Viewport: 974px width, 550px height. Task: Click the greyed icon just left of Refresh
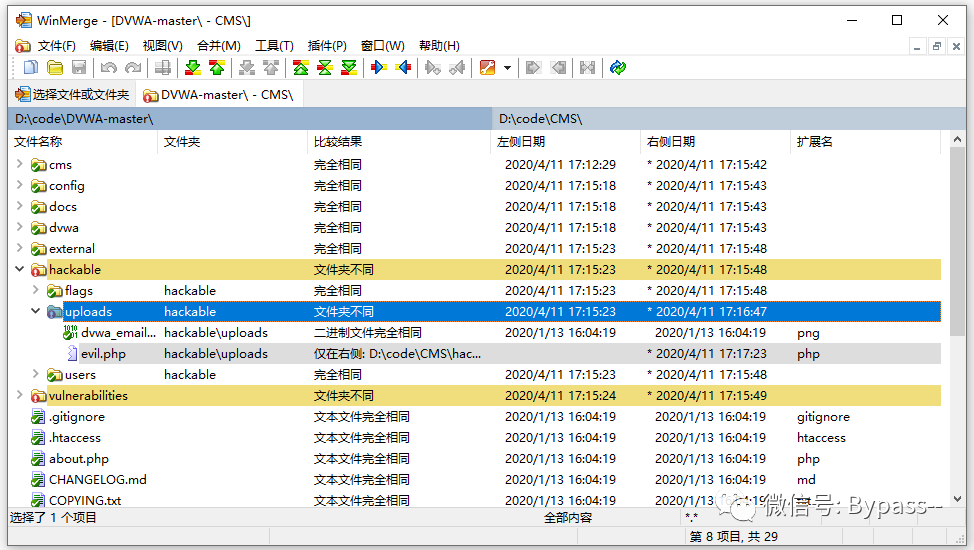[x=587, y=67]
